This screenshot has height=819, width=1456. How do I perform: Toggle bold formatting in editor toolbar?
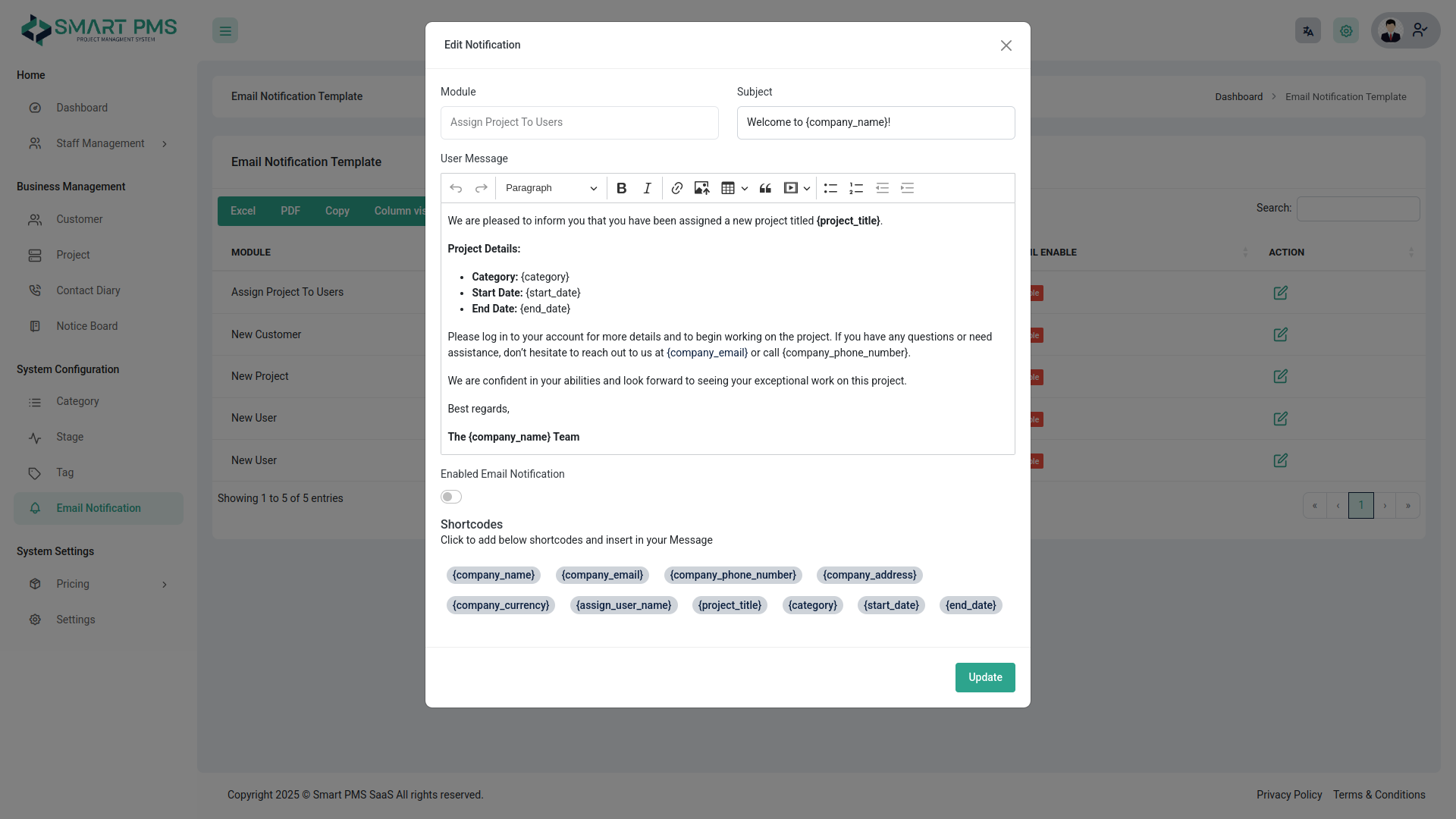click(621, 188)
